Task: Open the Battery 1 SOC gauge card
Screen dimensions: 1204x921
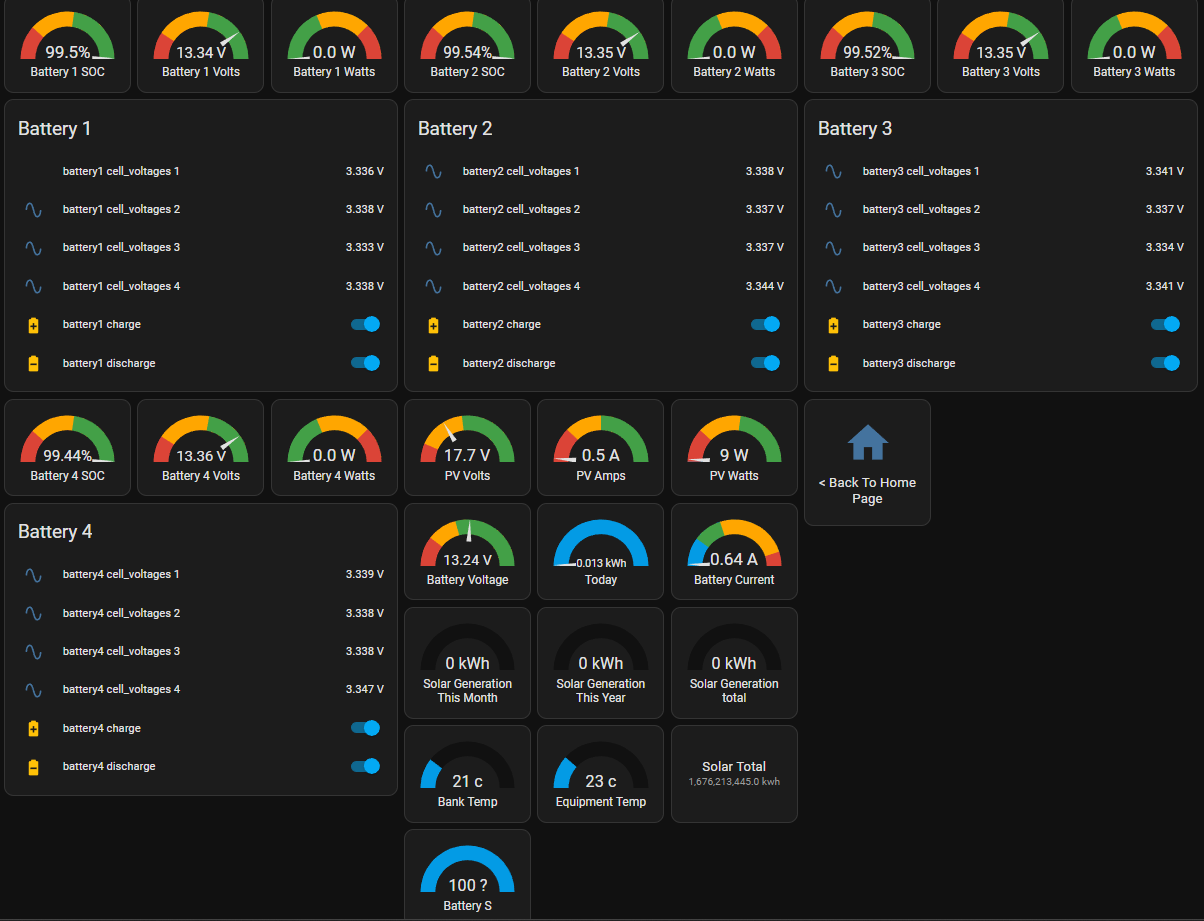Action: pos(67,46)
